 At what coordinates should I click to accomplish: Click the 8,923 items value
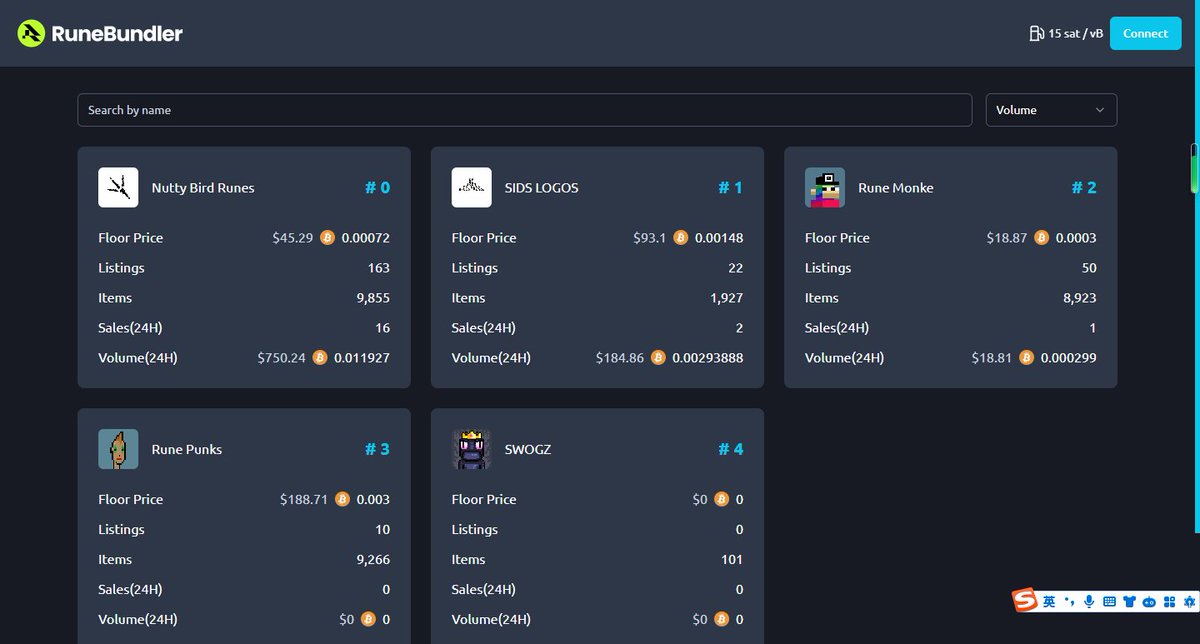click(x=1079, y=298)
